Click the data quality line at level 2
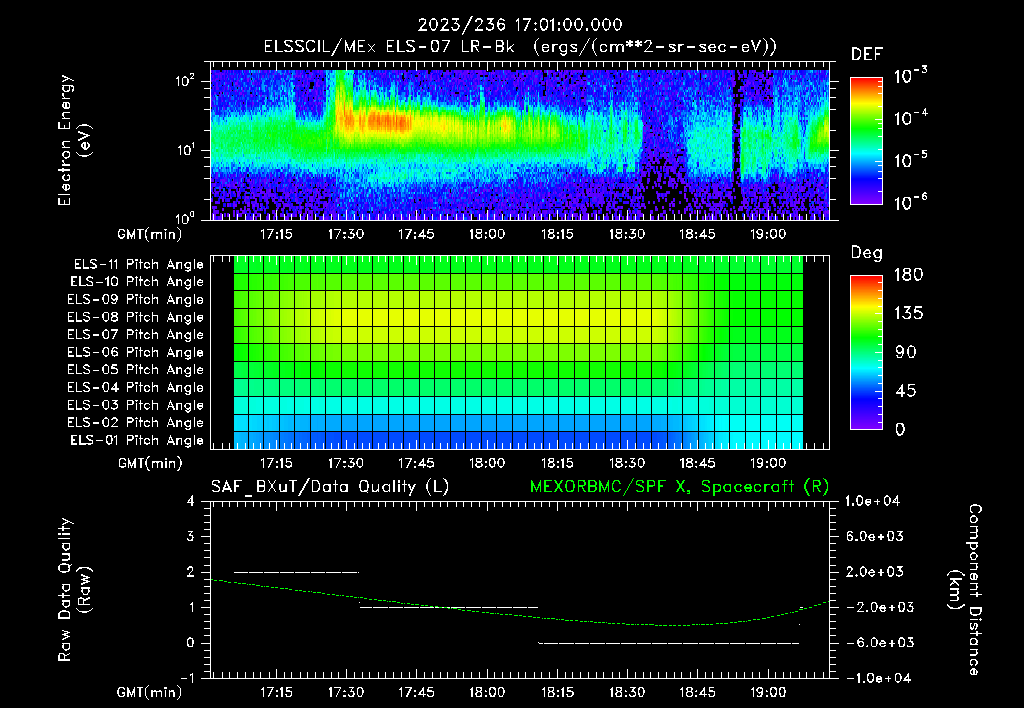Viewport: 1024px width, 708px height. pyautogui.click(x=296, y=572)
